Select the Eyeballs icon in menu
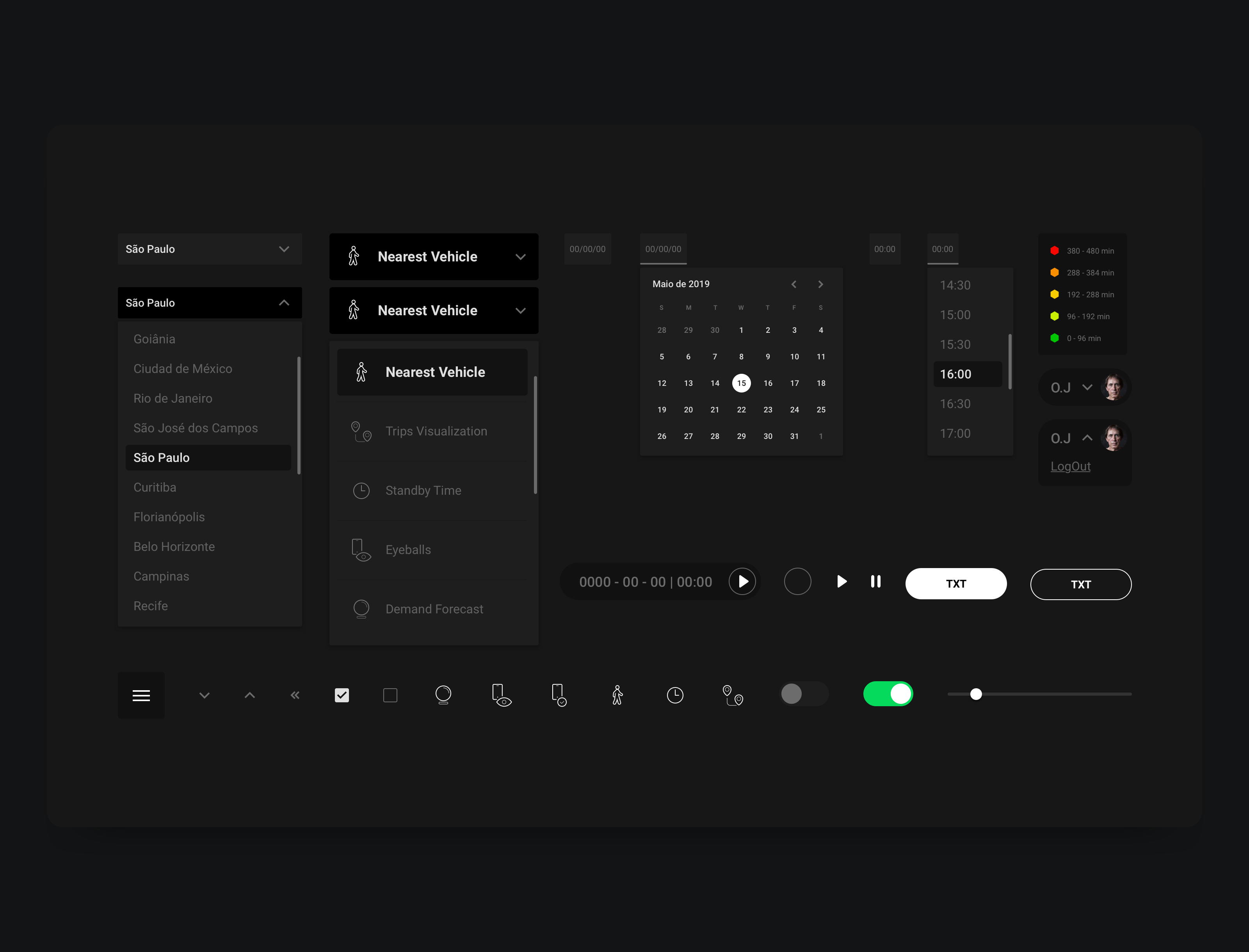 pyautogui.click(x=361, y=549)
